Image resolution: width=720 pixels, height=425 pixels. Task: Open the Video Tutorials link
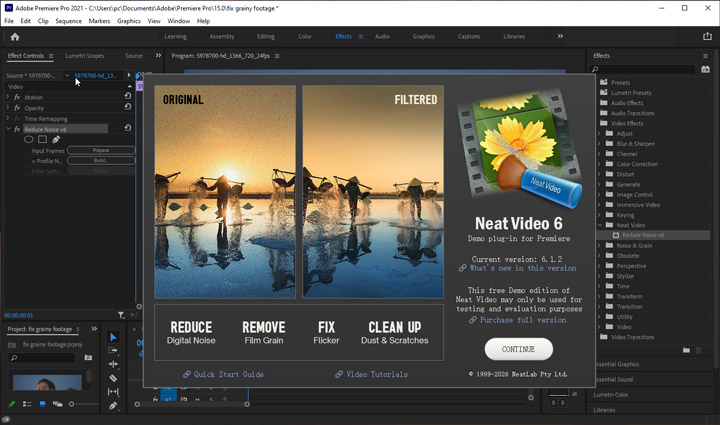coord(371,374)
